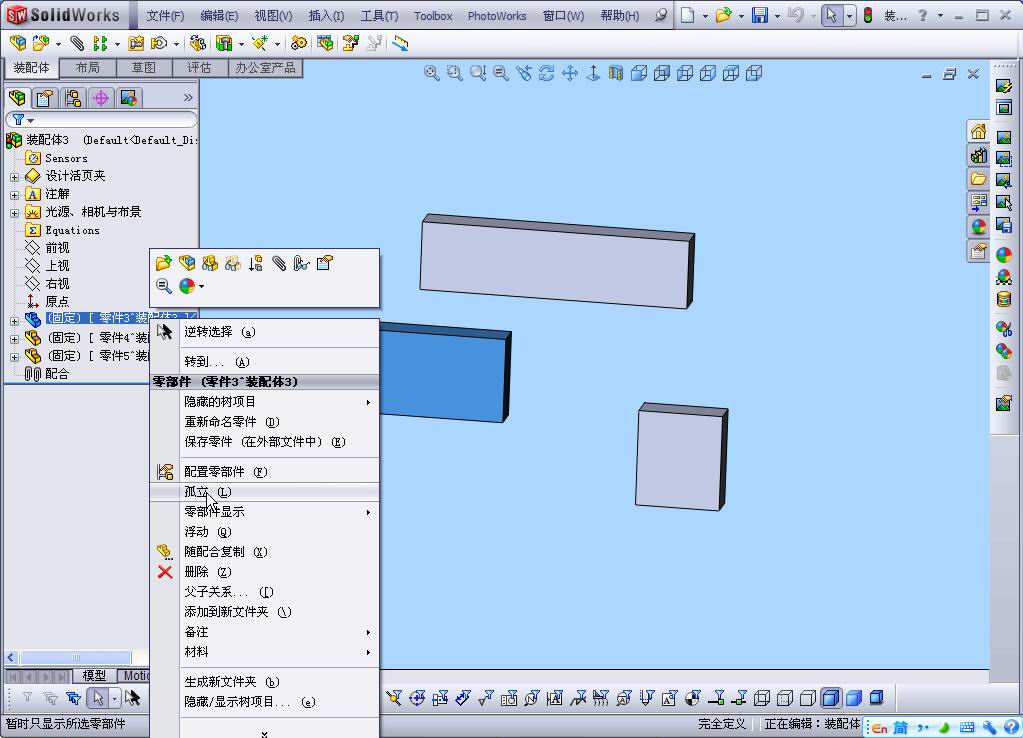Choose 孤立 (L) in the context menu
The height and width of the screenshot is (738, 1023).
point(264,492)
